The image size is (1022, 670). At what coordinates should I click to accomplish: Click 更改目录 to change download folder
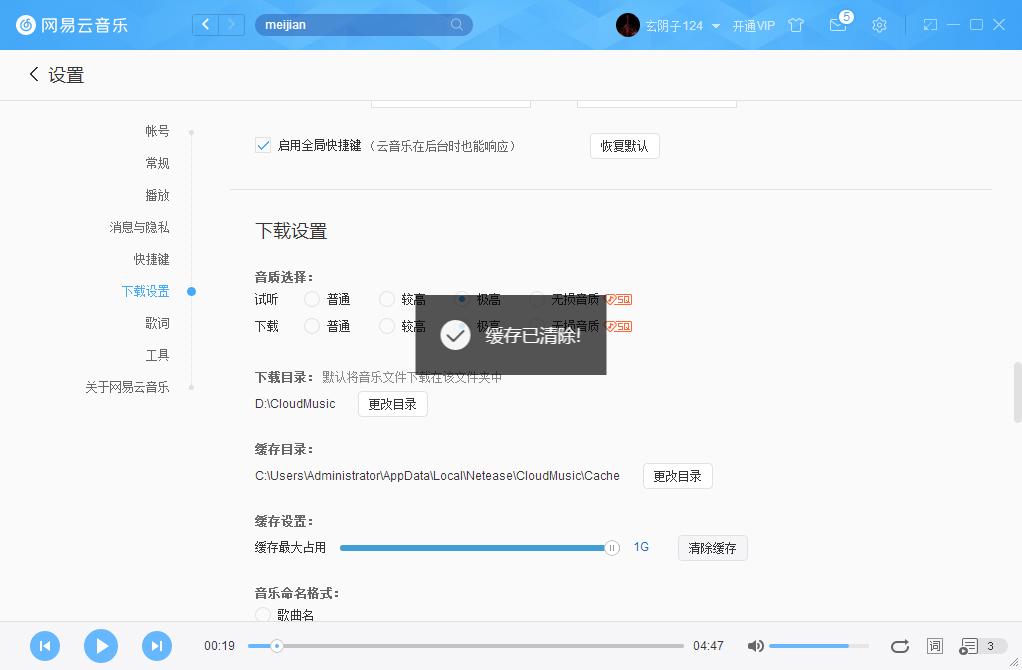click(x=392, y=404)
